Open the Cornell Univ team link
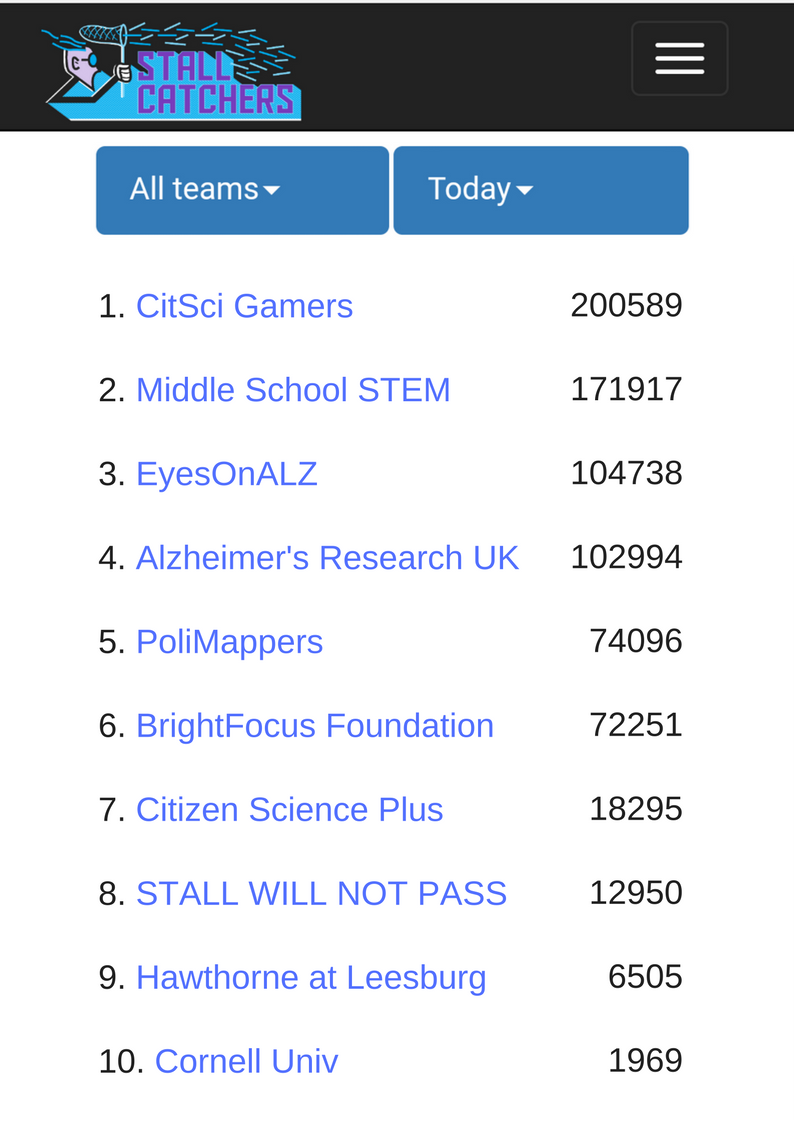This screenshot has width=794, height=1123. [247, 1061]
